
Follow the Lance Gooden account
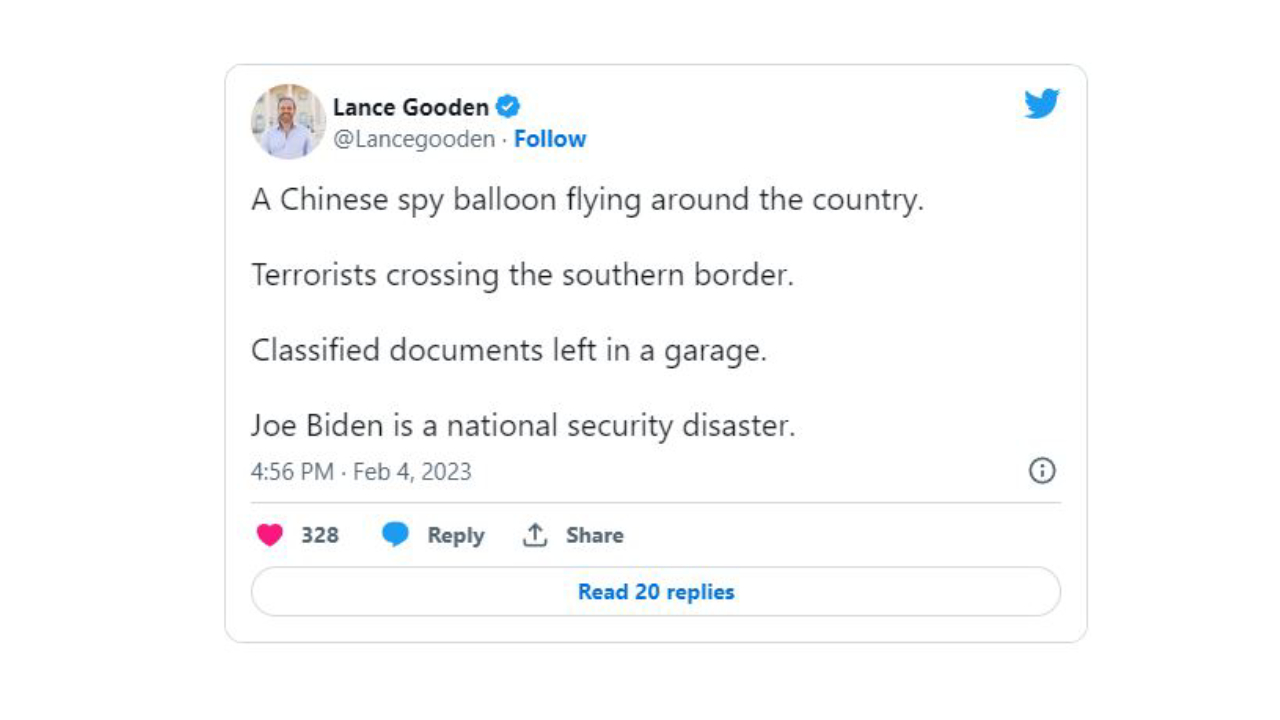[550, 139]
